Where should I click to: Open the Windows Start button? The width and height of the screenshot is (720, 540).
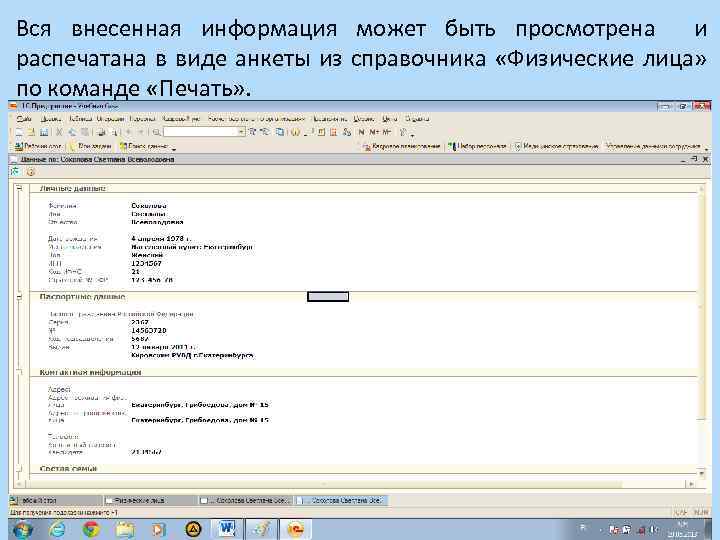[x=21, y=529]
